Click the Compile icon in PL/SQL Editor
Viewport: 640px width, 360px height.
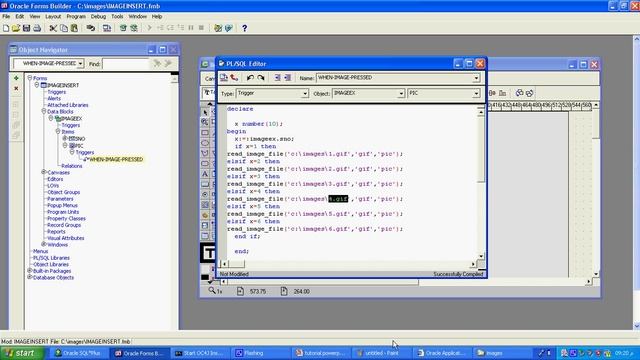(224, 78)
